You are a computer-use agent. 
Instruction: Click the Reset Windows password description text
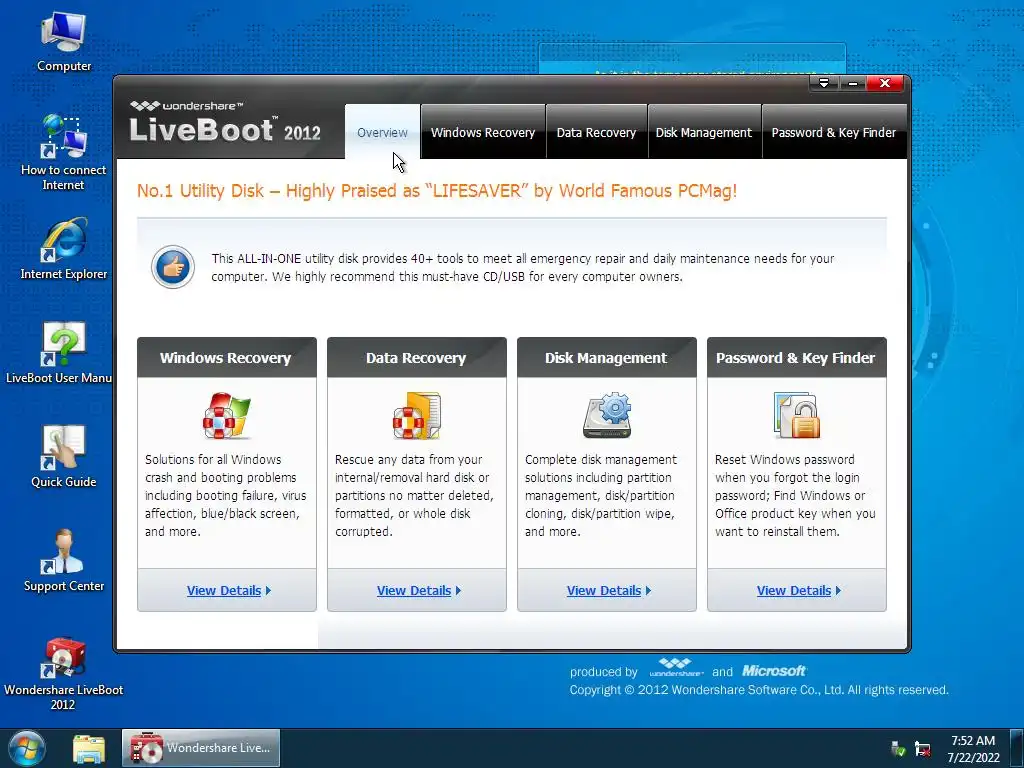point(795,496)
